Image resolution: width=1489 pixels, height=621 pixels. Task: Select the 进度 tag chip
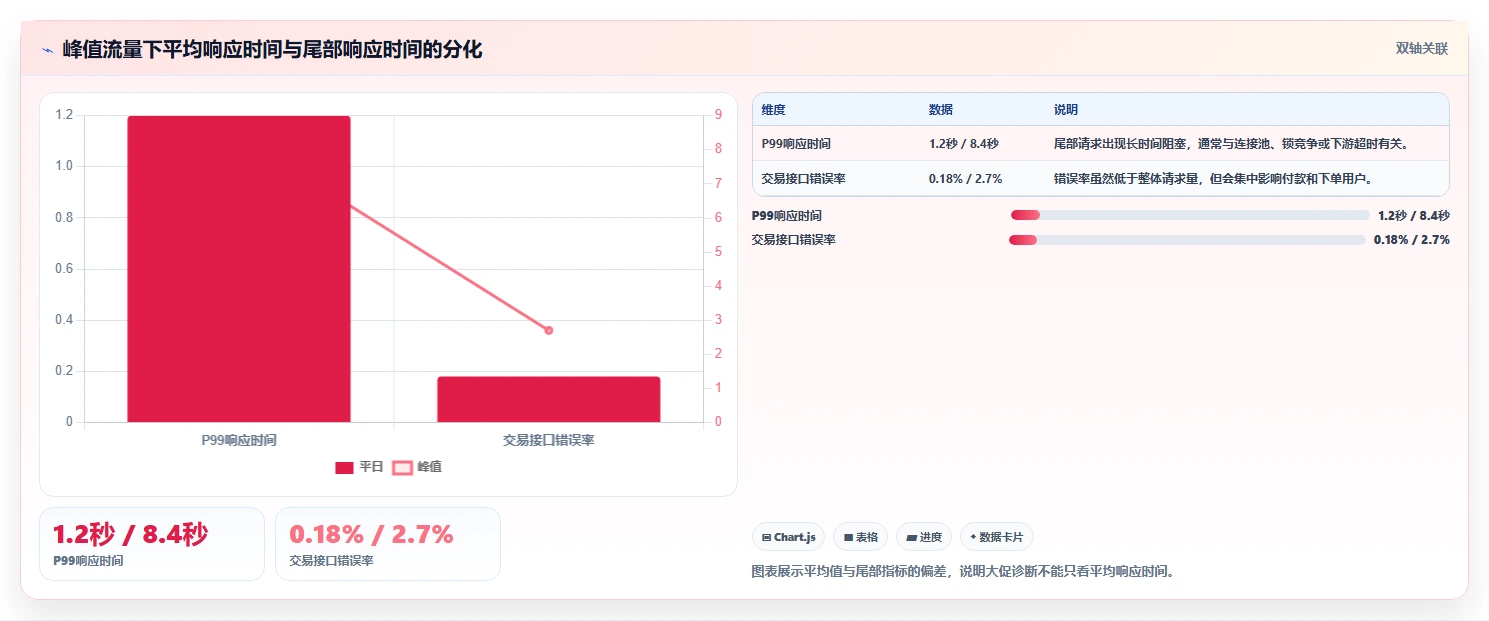(924, 537)
